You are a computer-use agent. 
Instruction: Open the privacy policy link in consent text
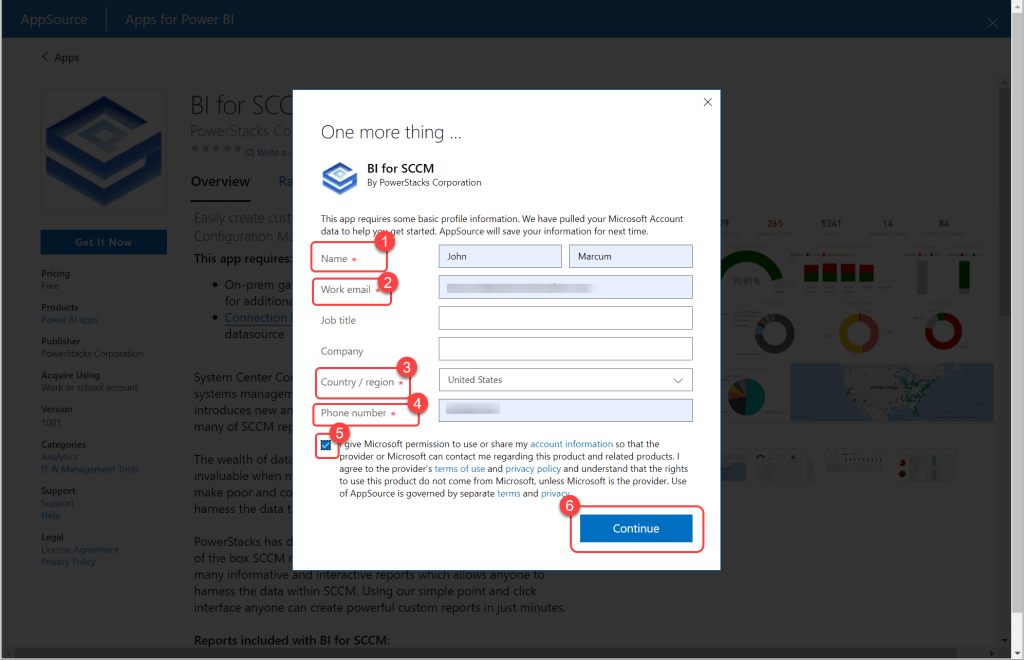point(533,469)
